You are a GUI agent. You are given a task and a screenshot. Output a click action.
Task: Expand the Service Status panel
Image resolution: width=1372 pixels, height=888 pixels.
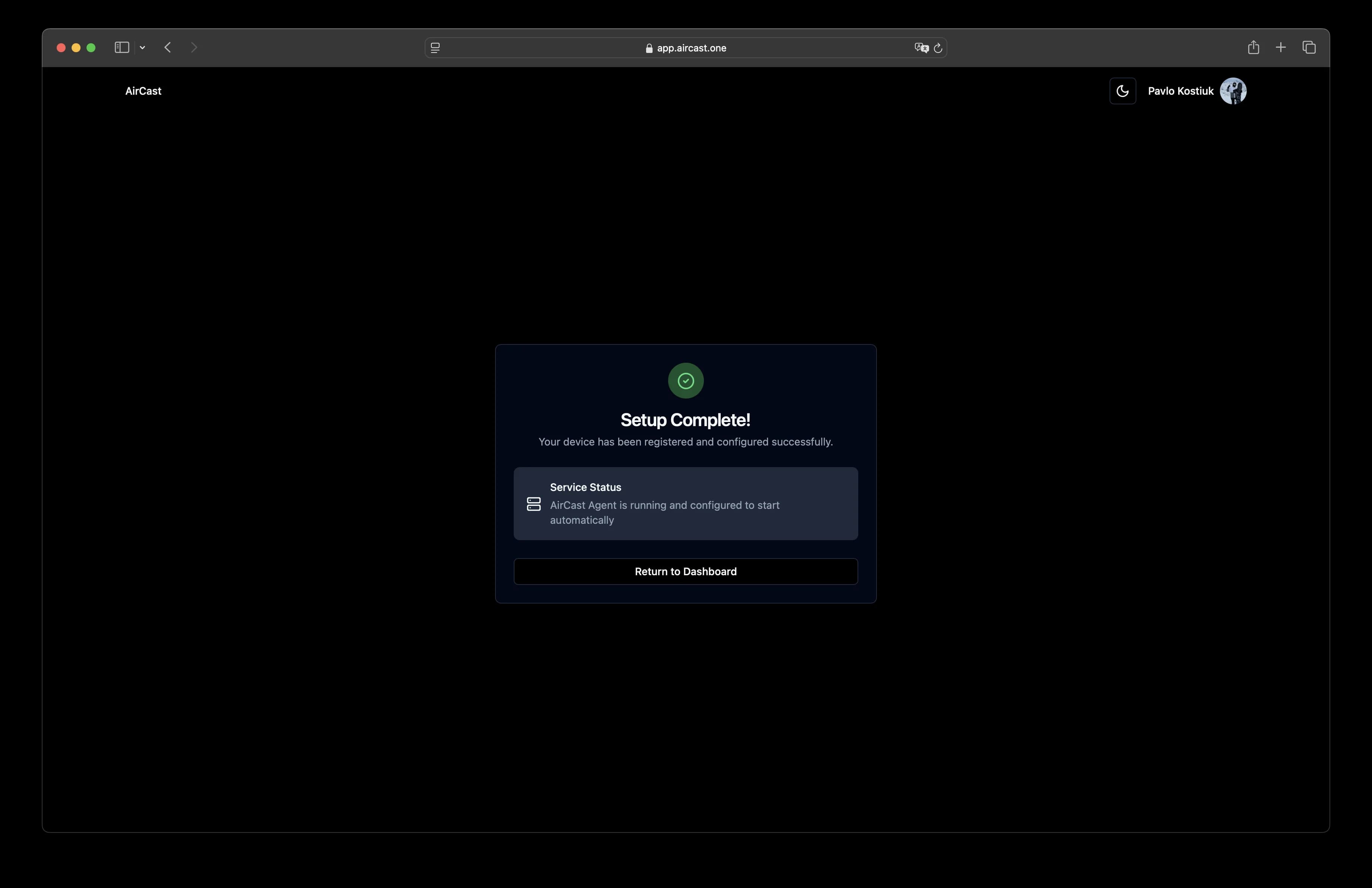[x=685, y=503]
